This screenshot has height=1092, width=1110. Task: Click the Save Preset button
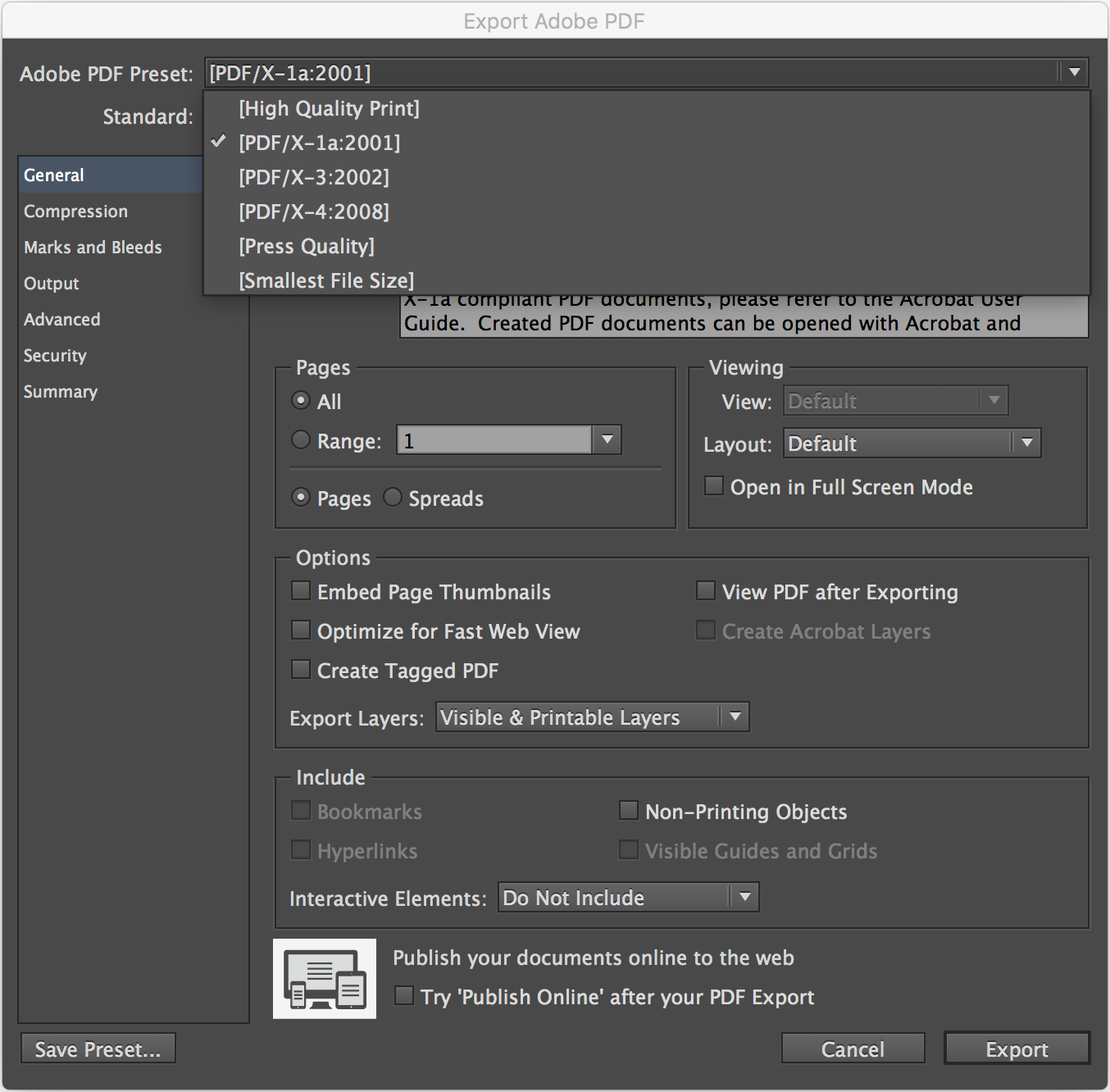pos(98,1049)
